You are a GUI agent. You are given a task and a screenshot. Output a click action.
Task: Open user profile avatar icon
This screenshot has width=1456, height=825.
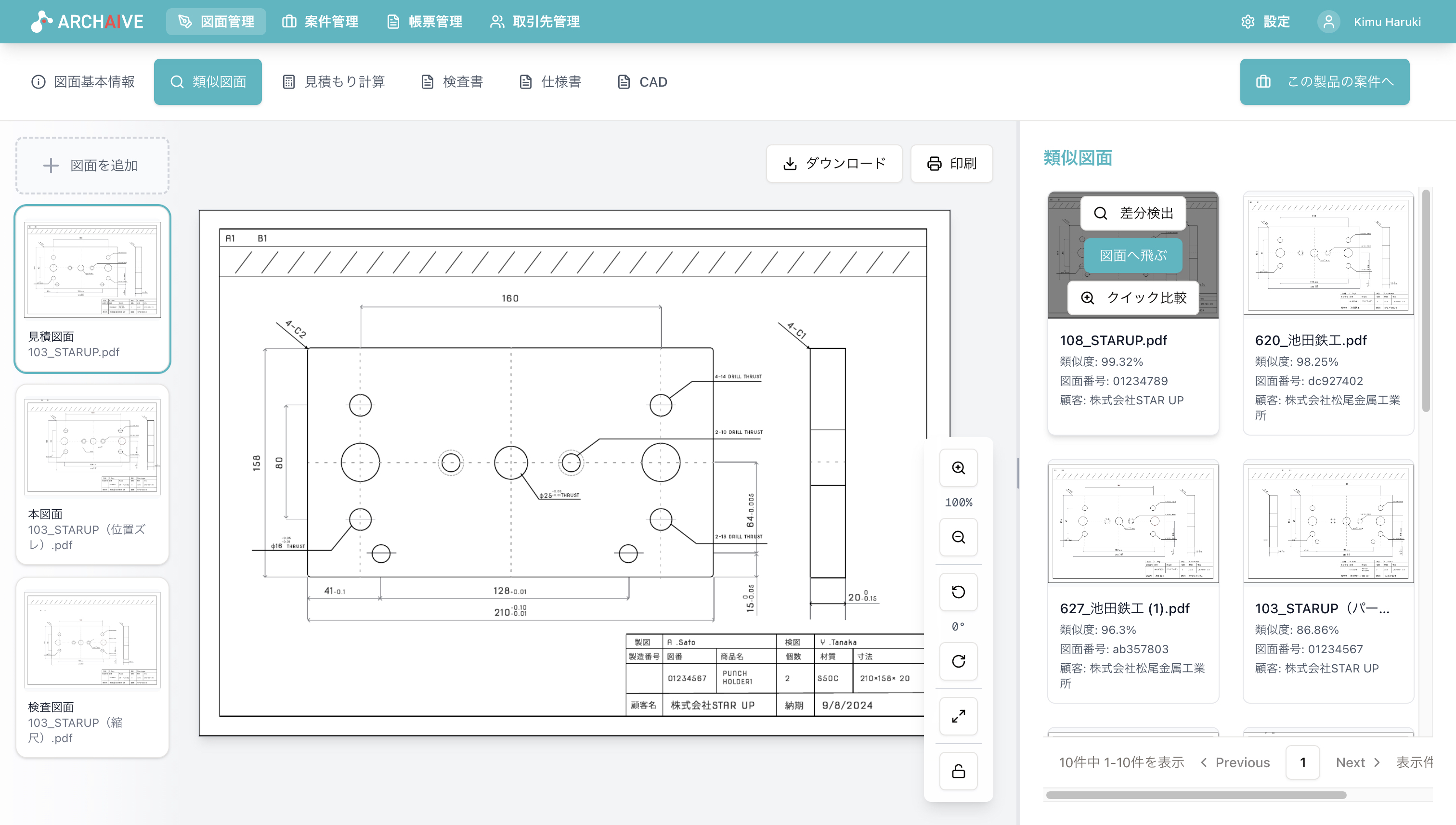(x=1328, y=22)
